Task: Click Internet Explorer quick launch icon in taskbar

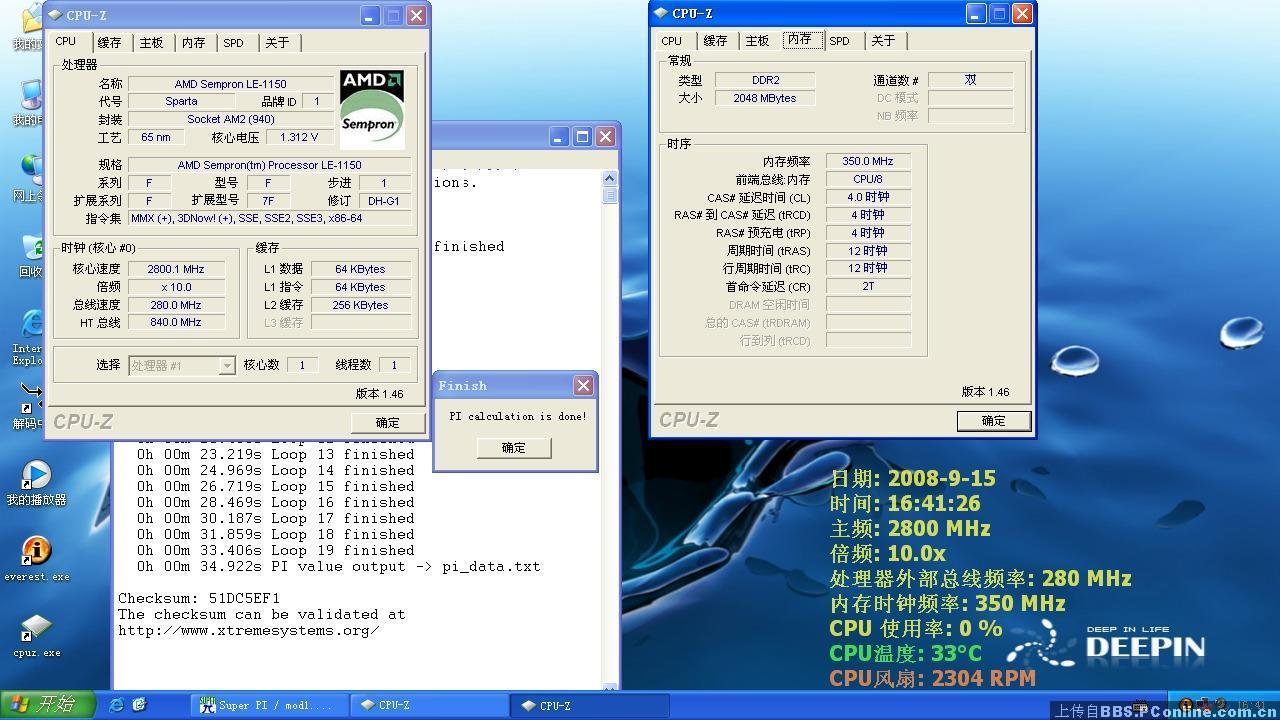Action: (x=116, y=705)
